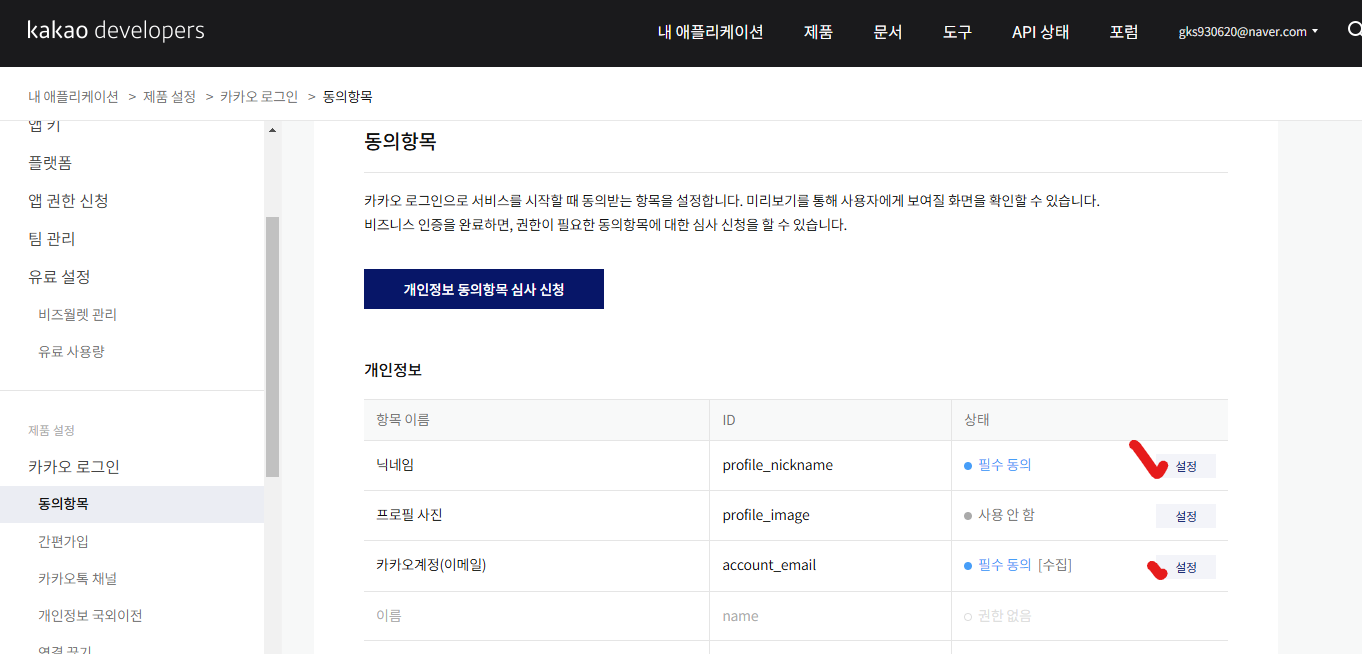Click the sidebar scrollbar thumb
This screenshot has width=1362, height=654.
(x=272, y=346)
